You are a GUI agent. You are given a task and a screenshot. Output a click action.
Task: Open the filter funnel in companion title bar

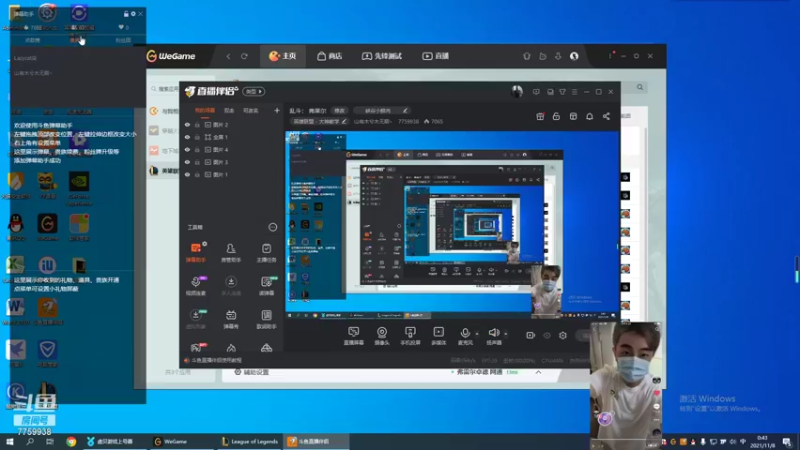click(x=562, y=92)
